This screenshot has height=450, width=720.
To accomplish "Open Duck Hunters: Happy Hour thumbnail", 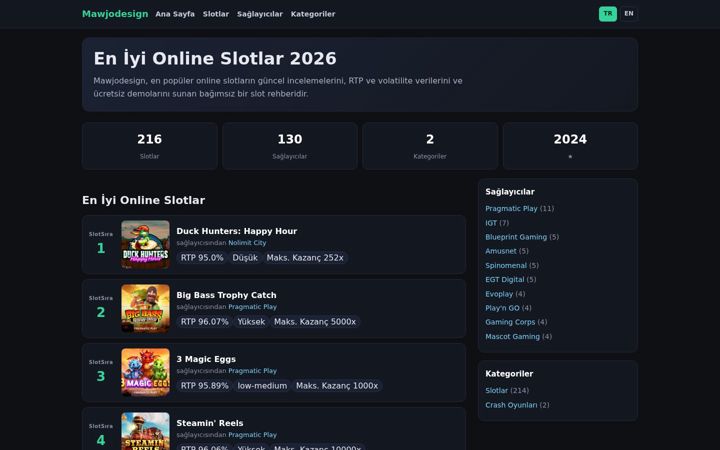I will click(x=145, y=244).
